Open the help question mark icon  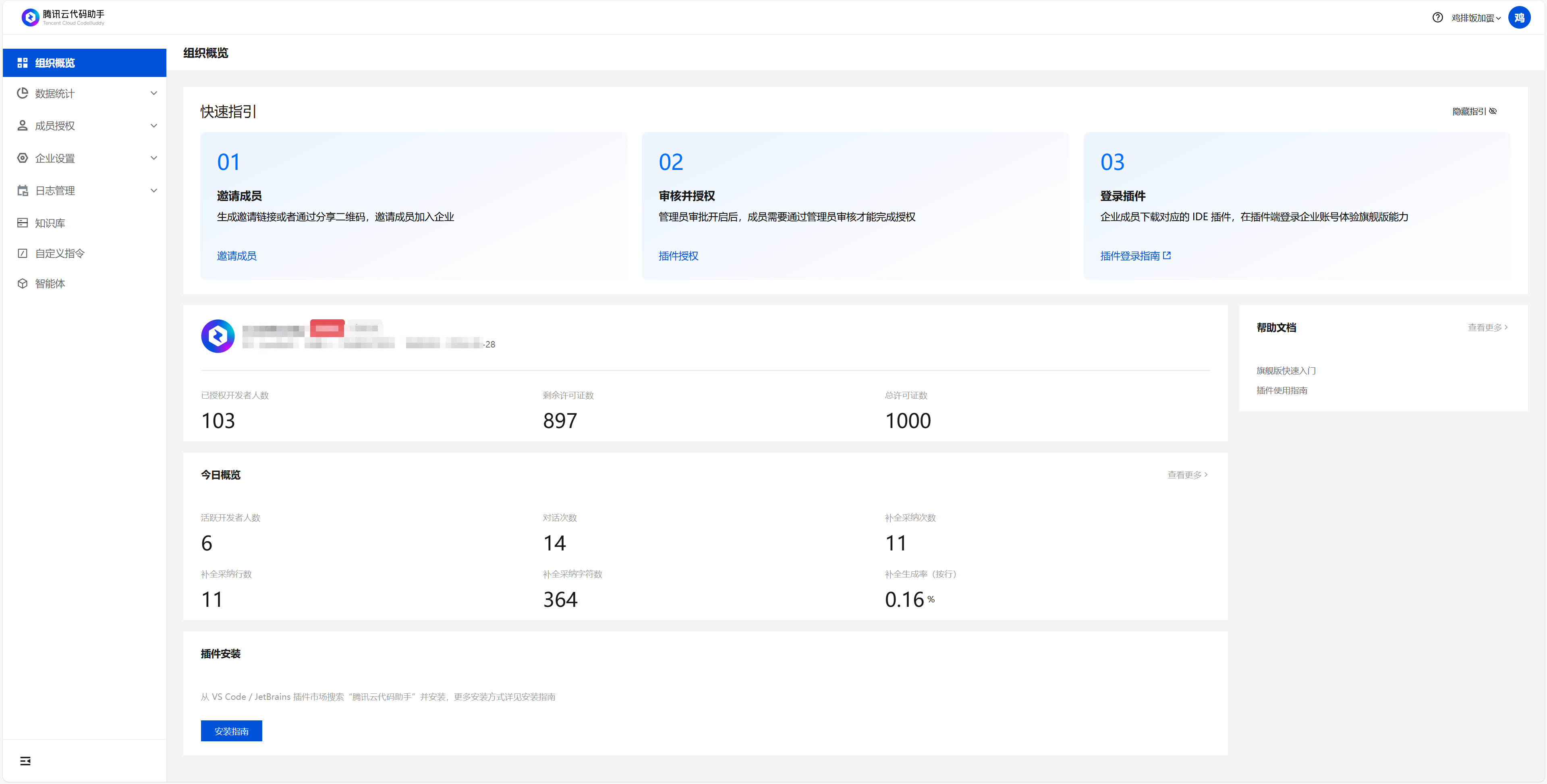1437,17
